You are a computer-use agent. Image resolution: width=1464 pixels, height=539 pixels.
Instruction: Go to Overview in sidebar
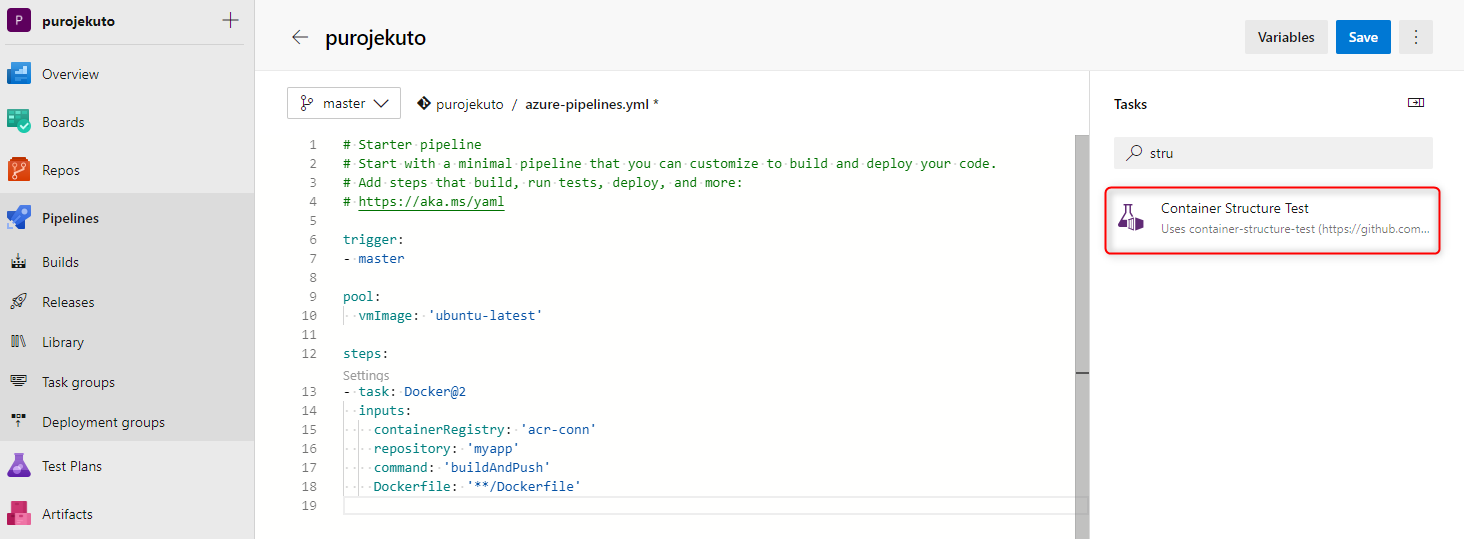pos(70,74)
